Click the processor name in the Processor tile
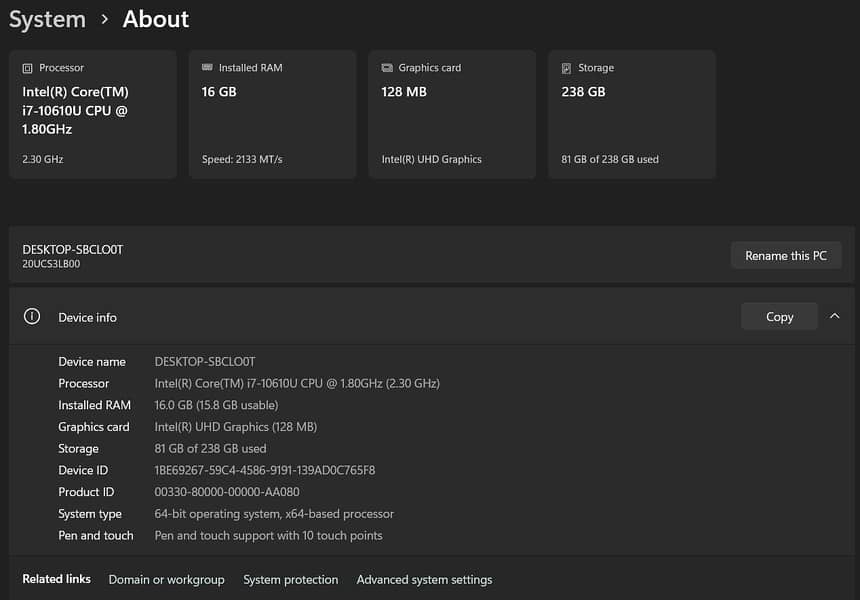The height and width of the screenshot is (600, 860). [x=75, y=110]
